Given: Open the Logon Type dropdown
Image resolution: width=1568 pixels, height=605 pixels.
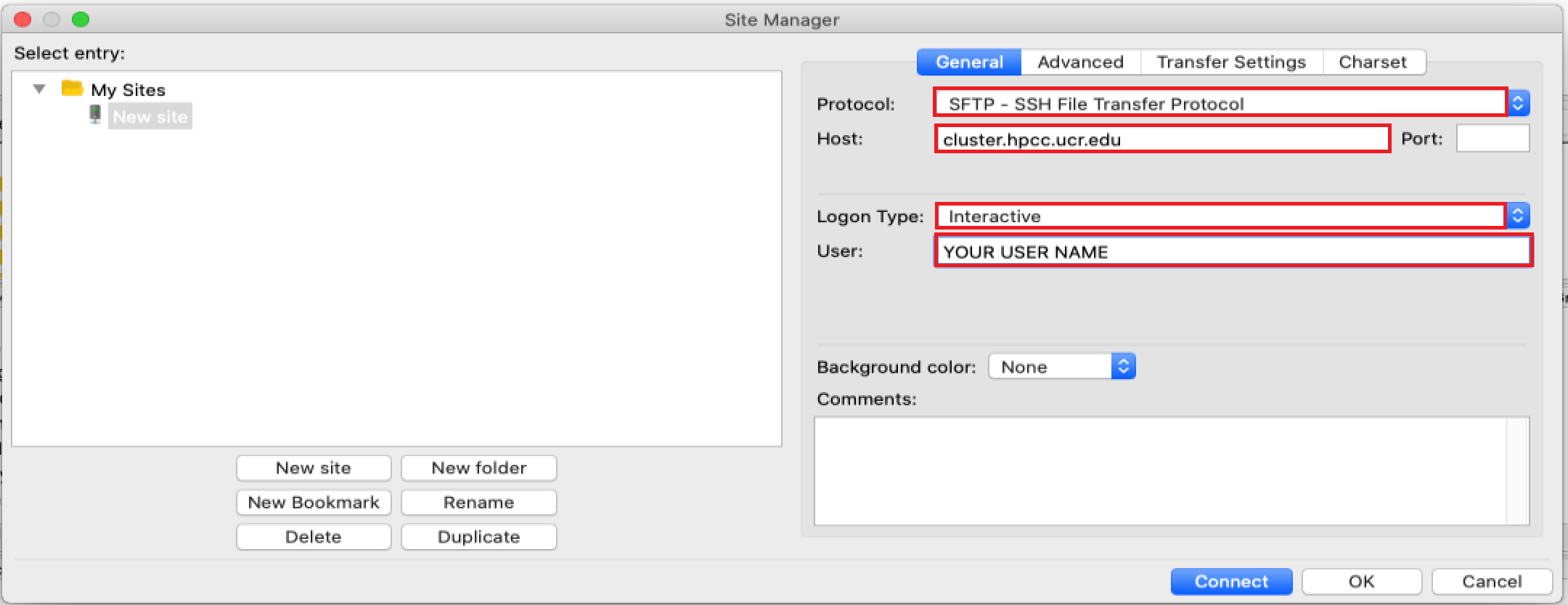Looking at the screenshot, I should click(x=1517, y=216).
